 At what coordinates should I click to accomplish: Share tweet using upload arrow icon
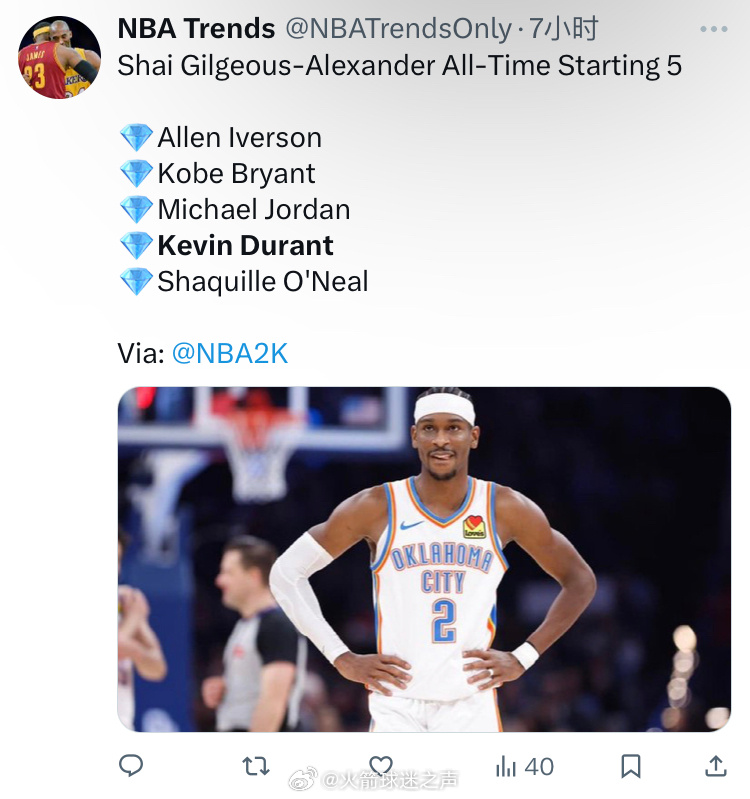coord(716,766)
